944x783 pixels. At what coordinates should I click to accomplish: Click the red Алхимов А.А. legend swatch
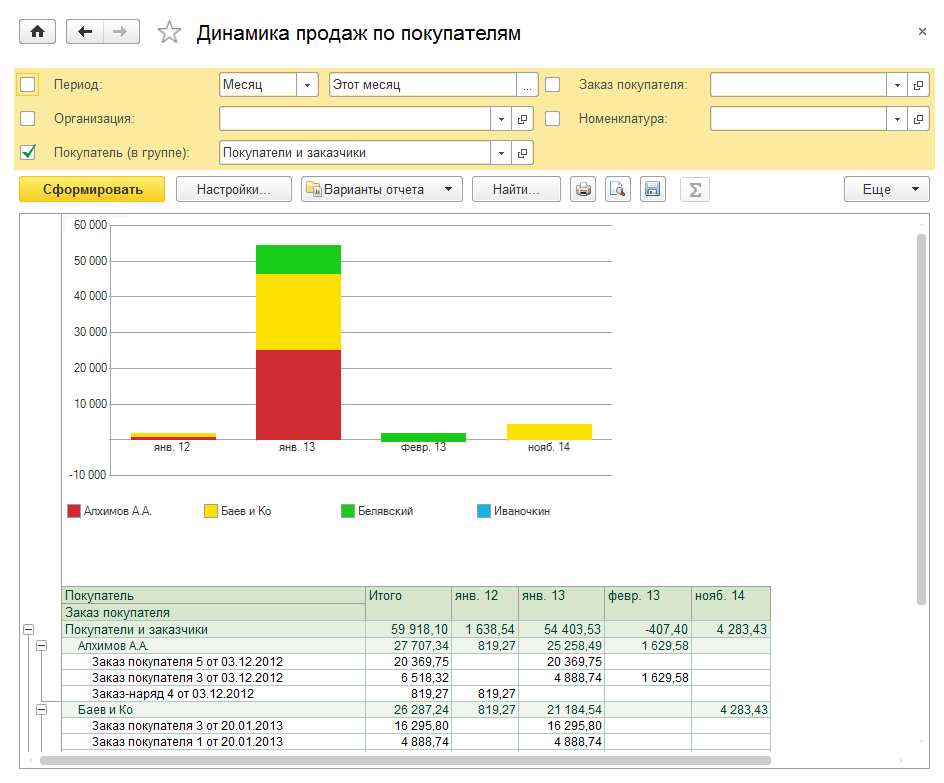point(73,511)
